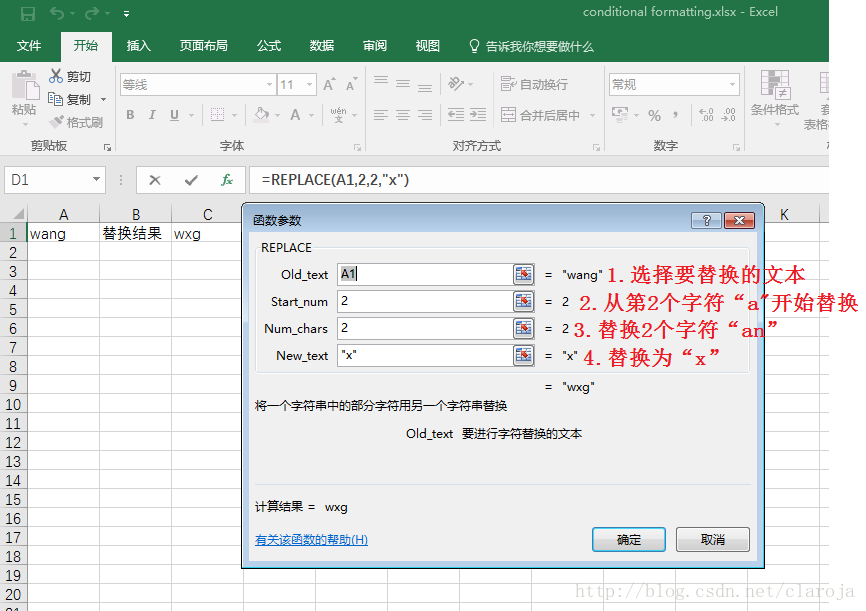This screenshot has width=866, height=611.
Task: Click the range selector icon for Num_chars
Action: click(524, 328)
